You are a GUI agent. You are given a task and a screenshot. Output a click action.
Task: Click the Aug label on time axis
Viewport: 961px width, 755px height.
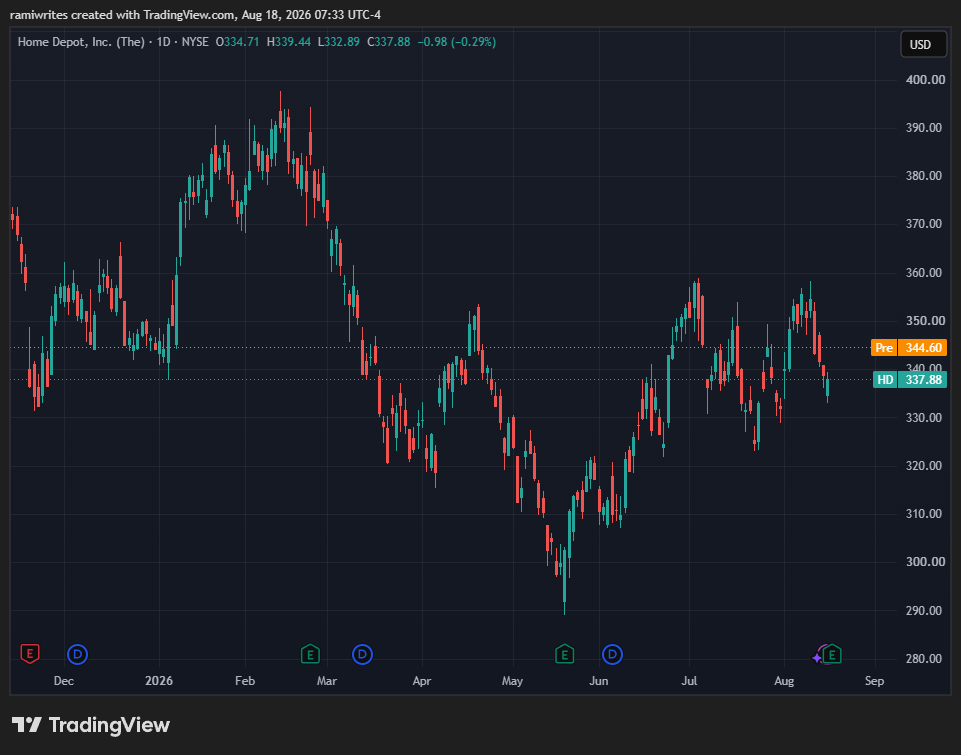(784, 681)
